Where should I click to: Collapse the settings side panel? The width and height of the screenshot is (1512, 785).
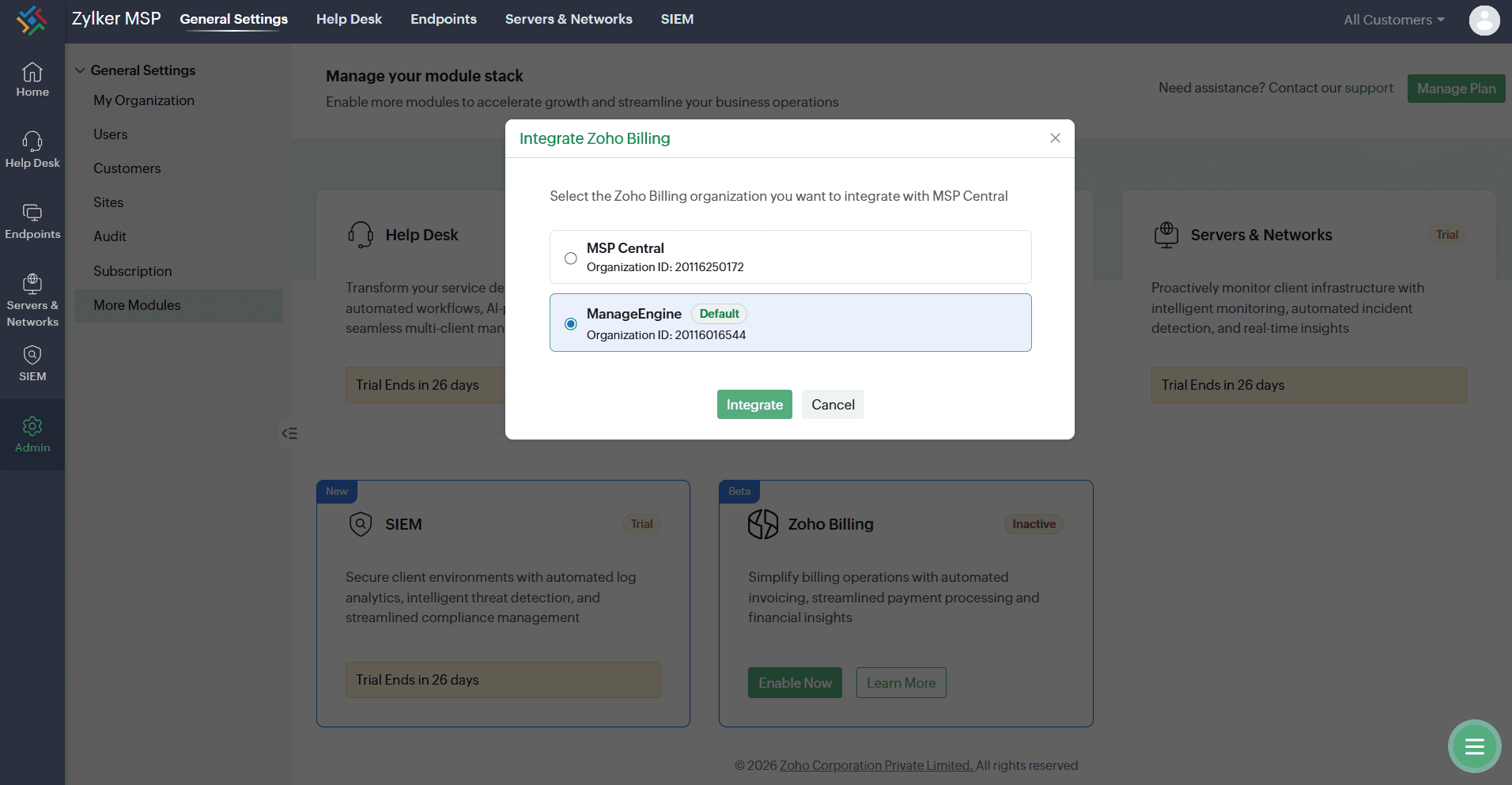click(289, 433)
